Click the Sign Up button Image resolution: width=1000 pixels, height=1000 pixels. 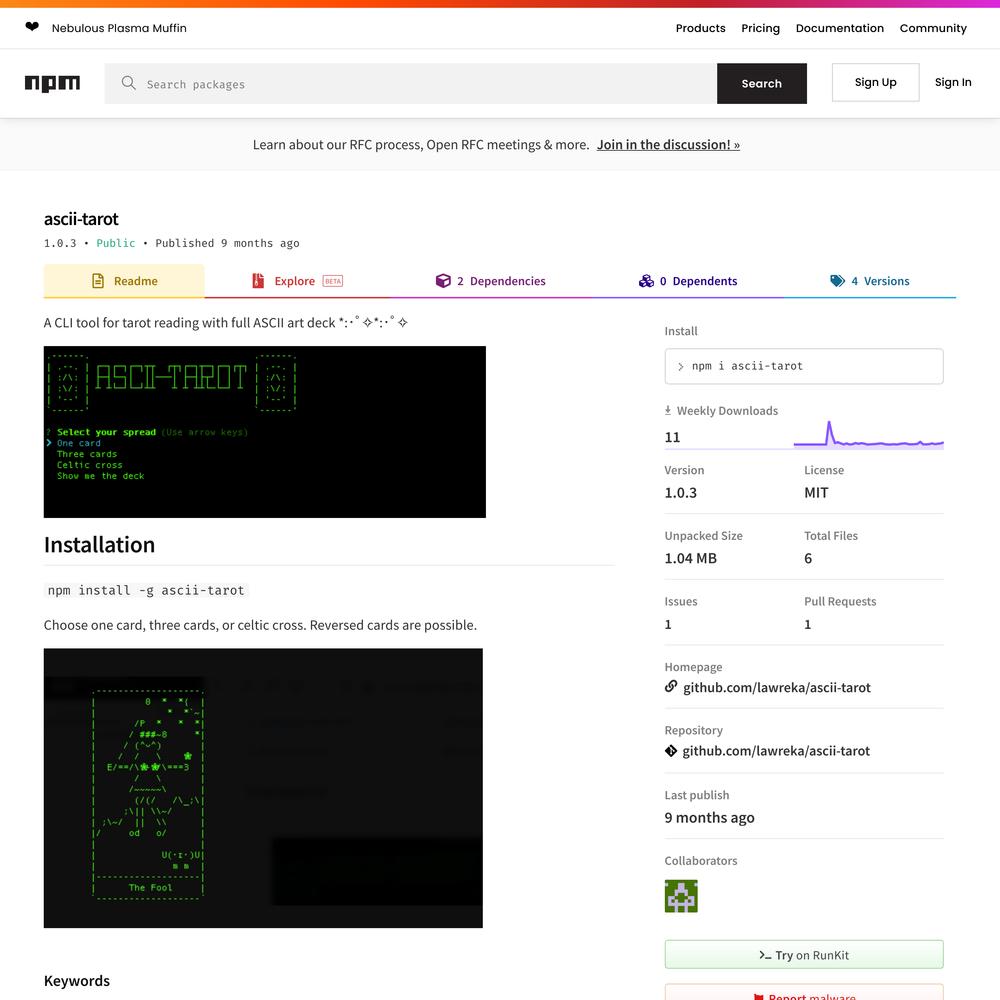click(x=875, y=82)
